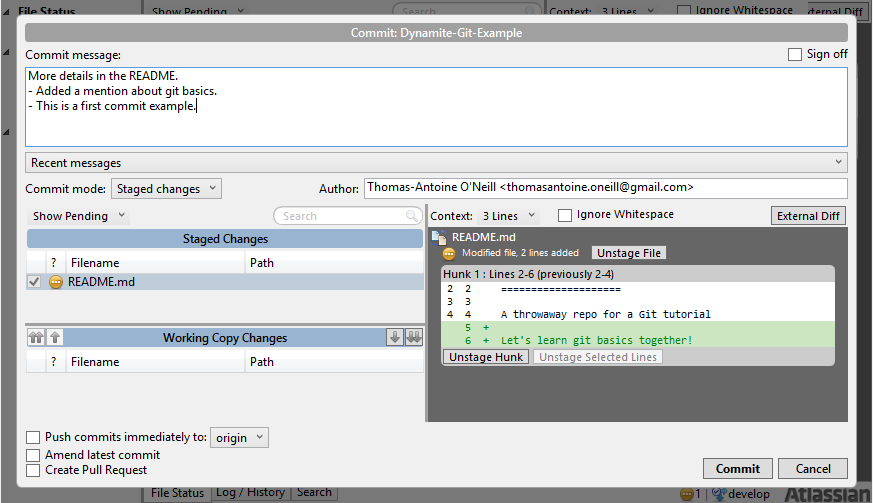873x503 pixels.
Task: Click the unstage selected single down arrow icon
Action: pyautogui.click(x=395, y=337)
